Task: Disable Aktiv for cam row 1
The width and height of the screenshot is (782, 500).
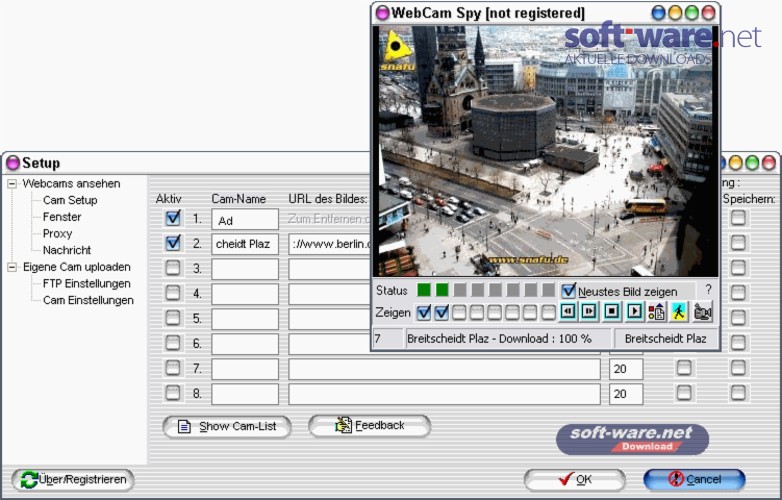Action: 173,218
